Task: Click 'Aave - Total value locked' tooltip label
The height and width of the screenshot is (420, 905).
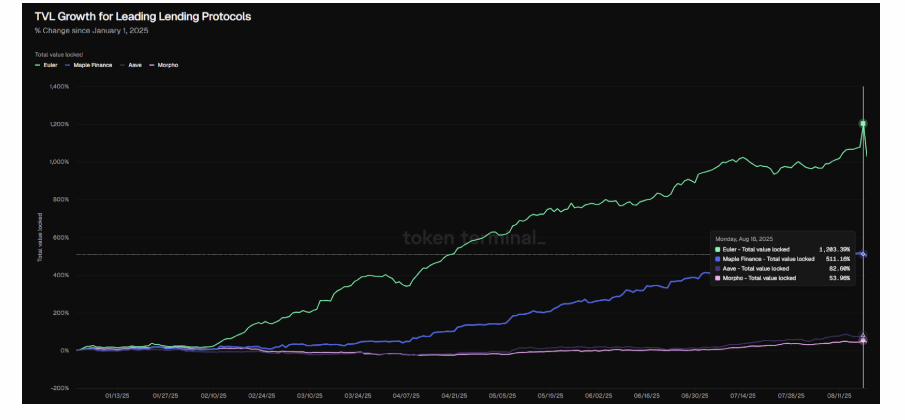Action: coord(755,269)
